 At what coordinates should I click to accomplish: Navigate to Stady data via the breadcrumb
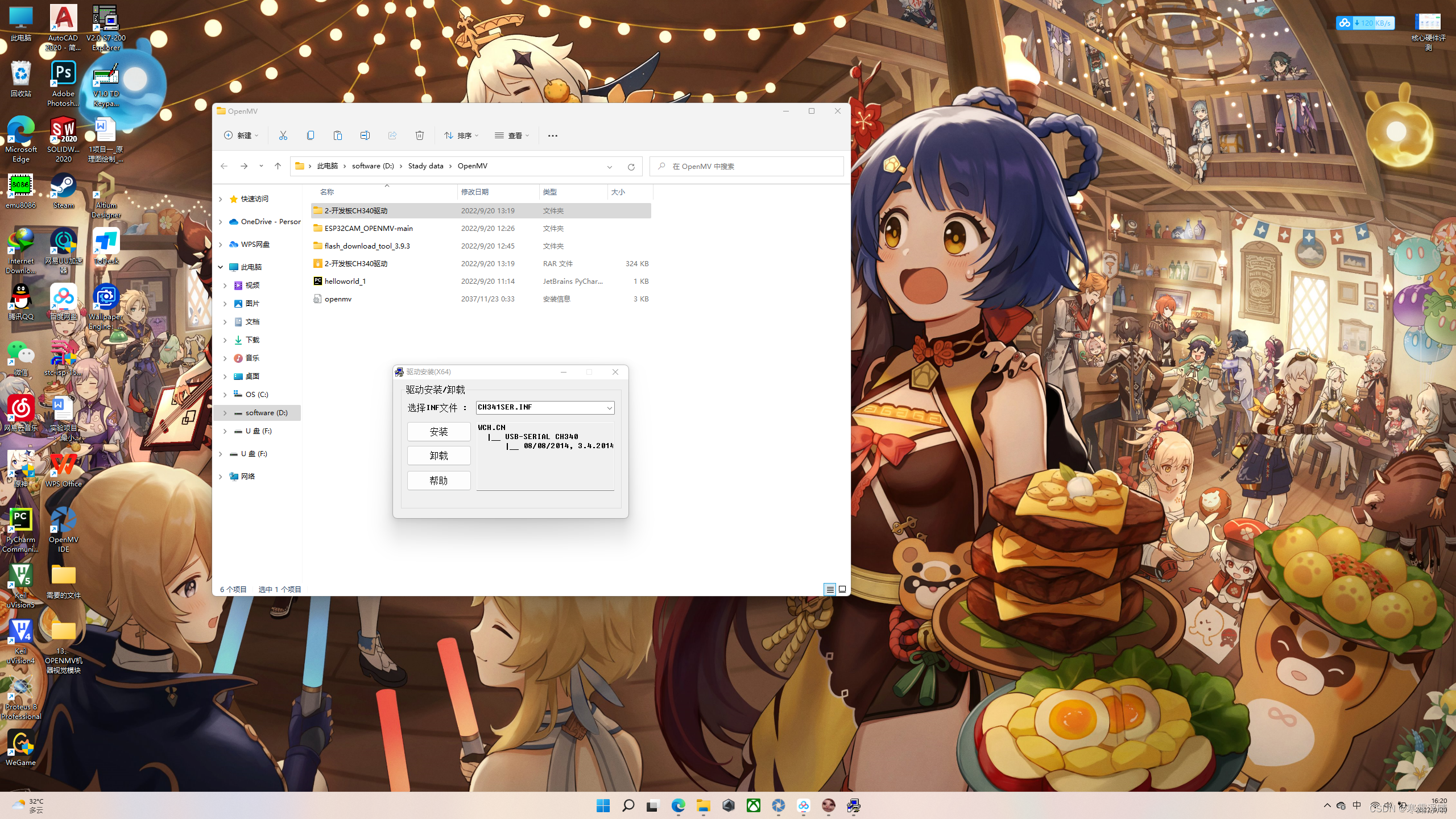(425, 166)
